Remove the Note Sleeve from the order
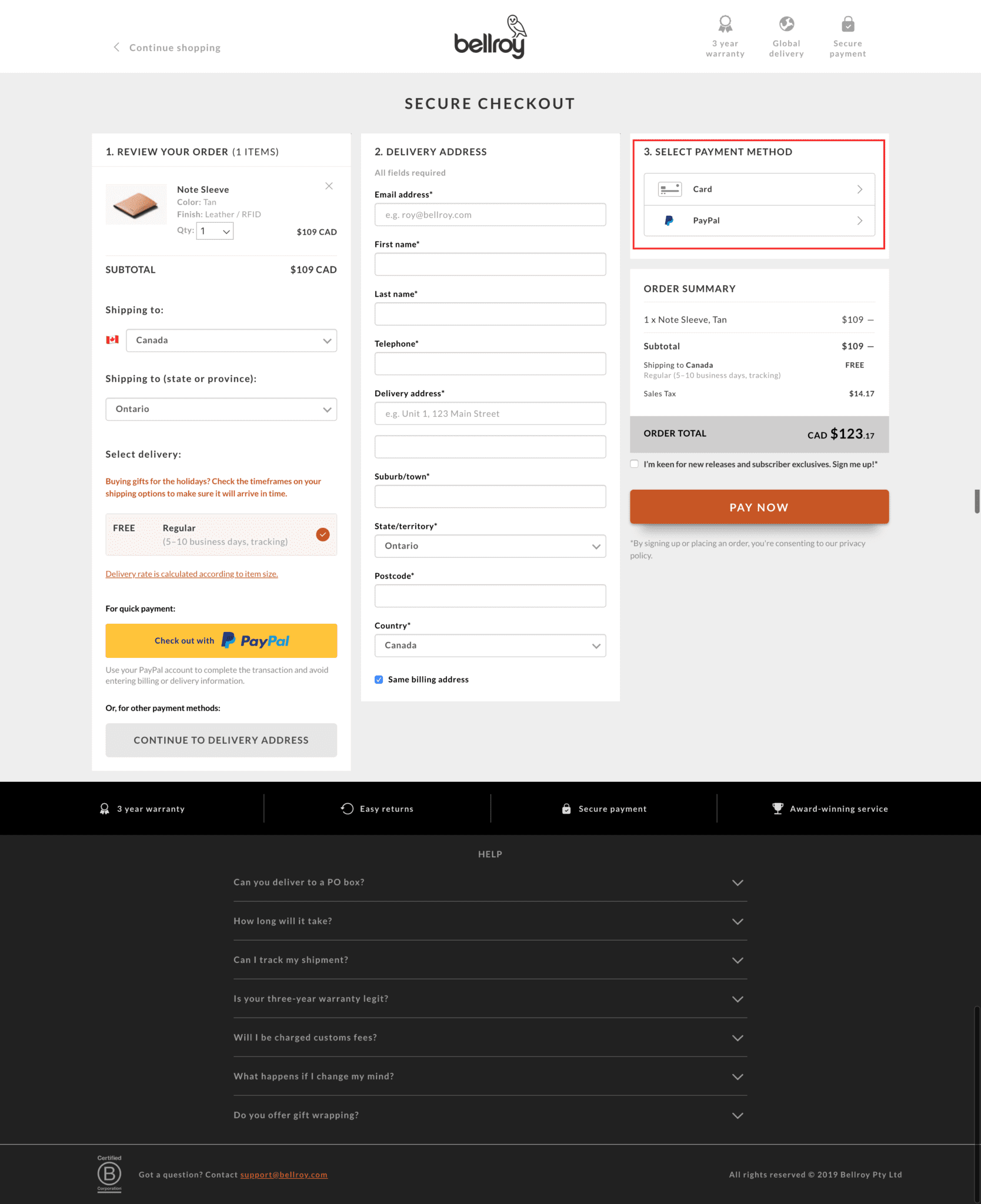 [329, 186]
